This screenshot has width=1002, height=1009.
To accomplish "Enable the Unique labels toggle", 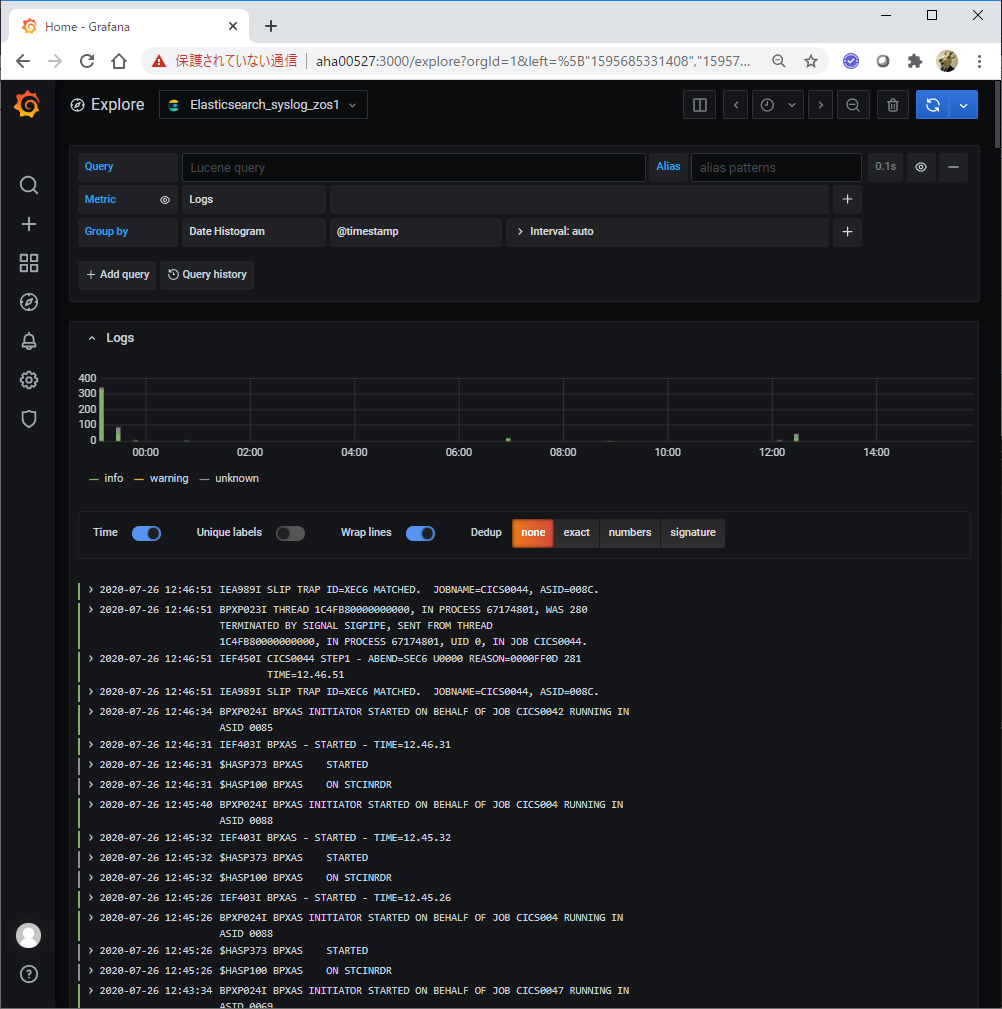I will pyautogui.click(x=290, y=533).
